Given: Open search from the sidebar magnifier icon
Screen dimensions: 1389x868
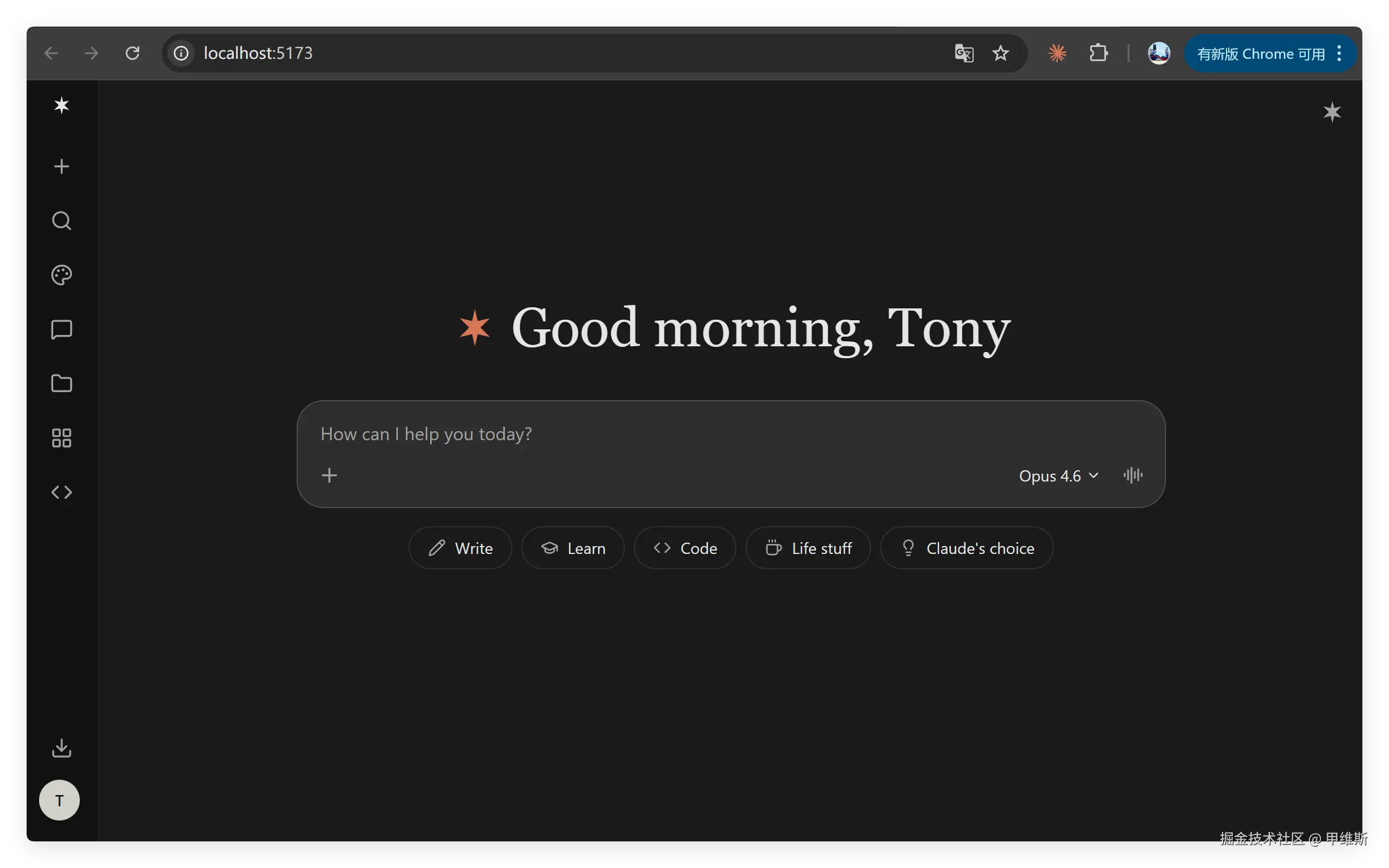Looking at the screenshot, I should pos(62,221).
